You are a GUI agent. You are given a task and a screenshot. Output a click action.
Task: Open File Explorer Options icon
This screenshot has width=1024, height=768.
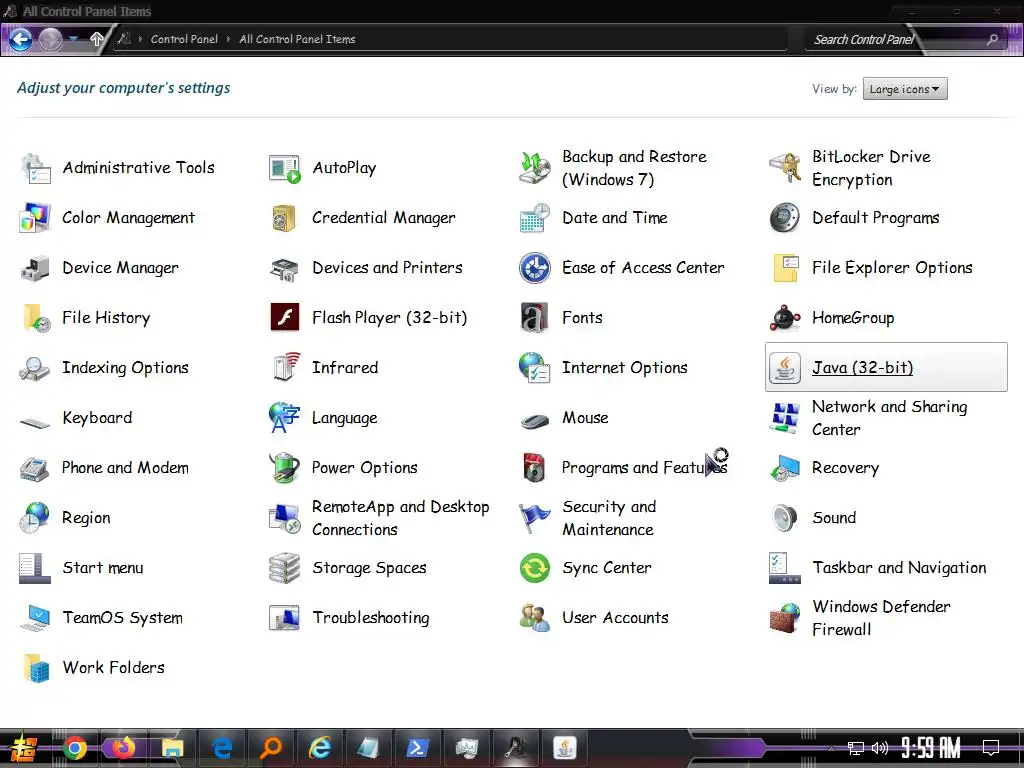(786, 268)
